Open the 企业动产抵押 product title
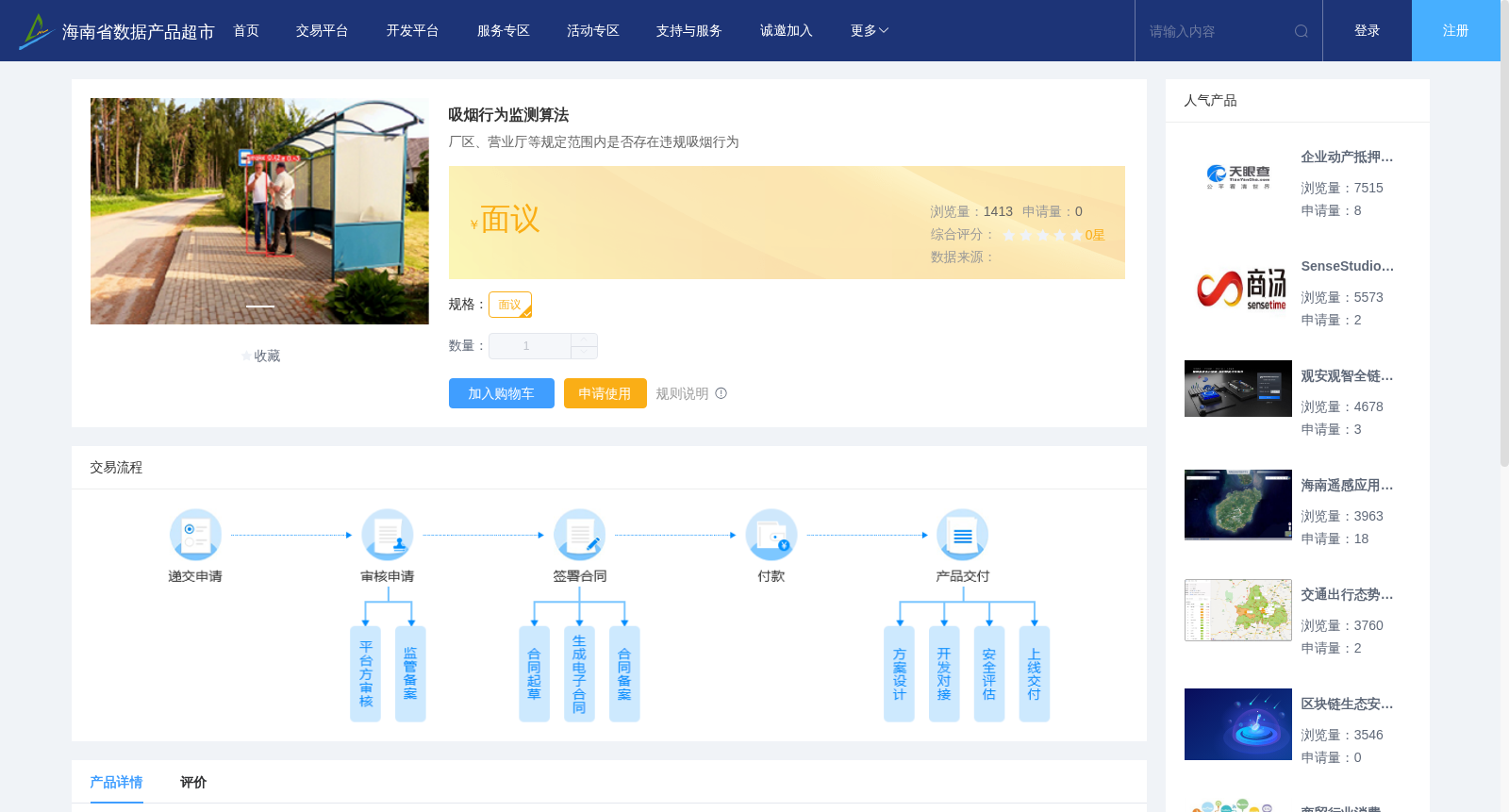 tap(1347, 157)
